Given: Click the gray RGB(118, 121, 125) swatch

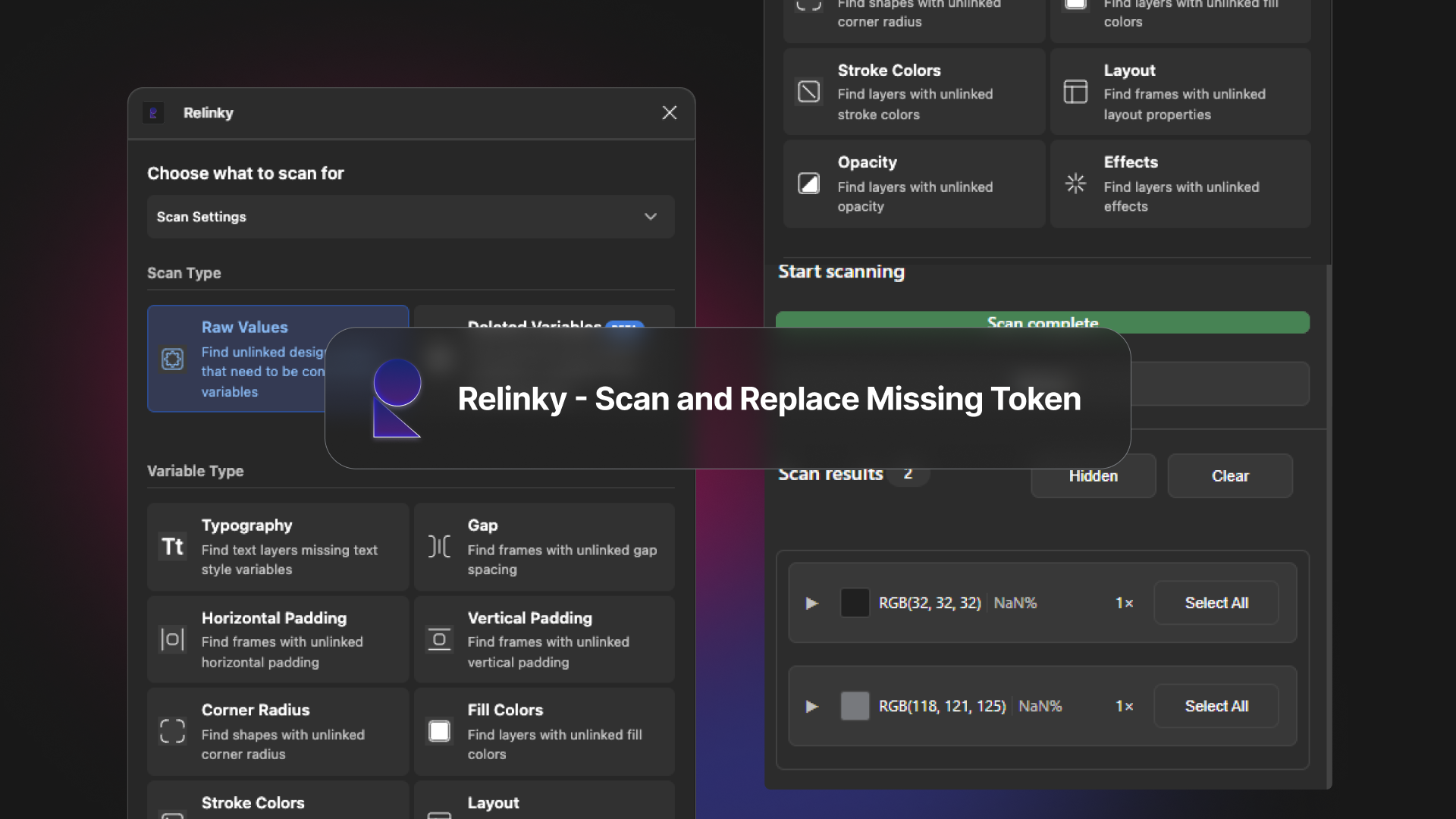Looking at the screenshot, I should coord(855,706).
